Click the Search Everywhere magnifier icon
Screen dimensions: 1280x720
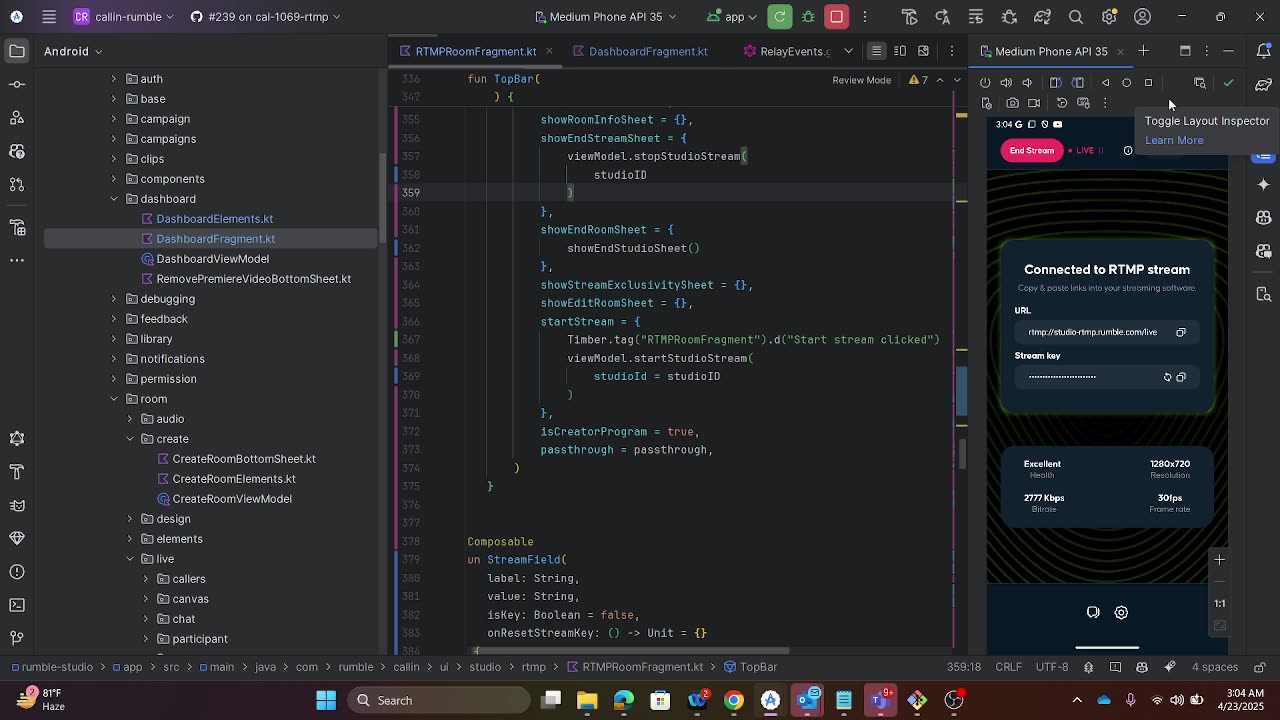[1076, 17]
